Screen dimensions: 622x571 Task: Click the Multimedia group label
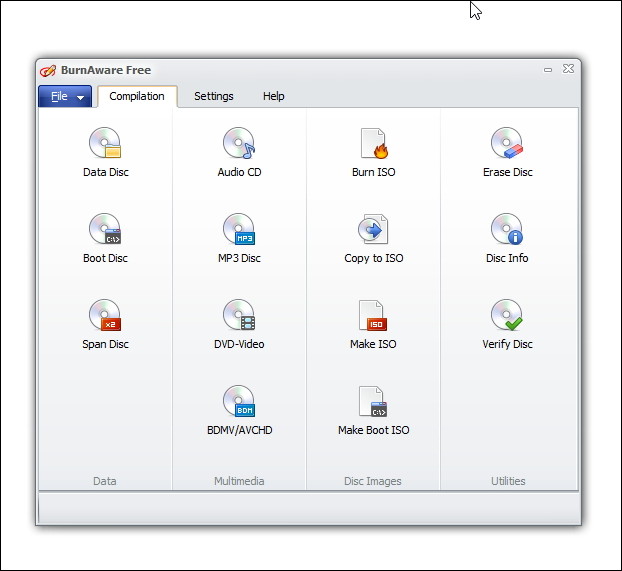point(239,481)
